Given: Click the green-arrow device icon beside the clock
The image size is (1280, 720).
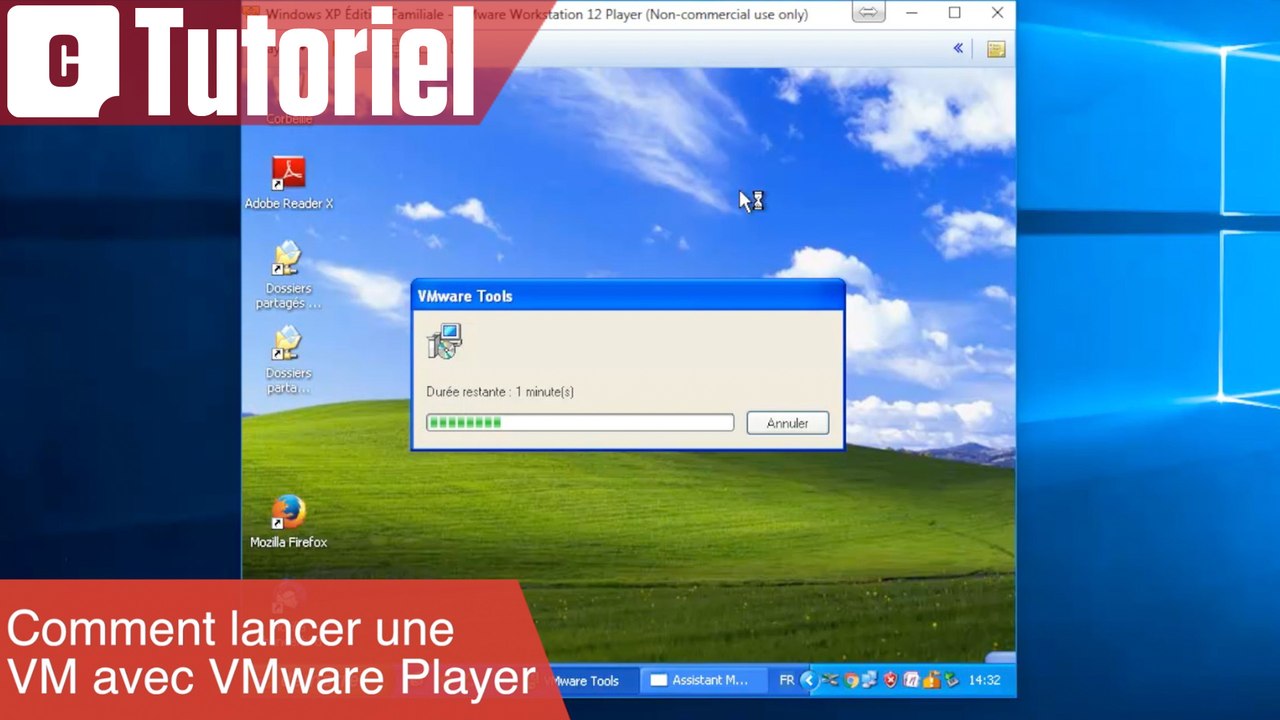Looking at the screenshot, I should [x=951, y=680].
